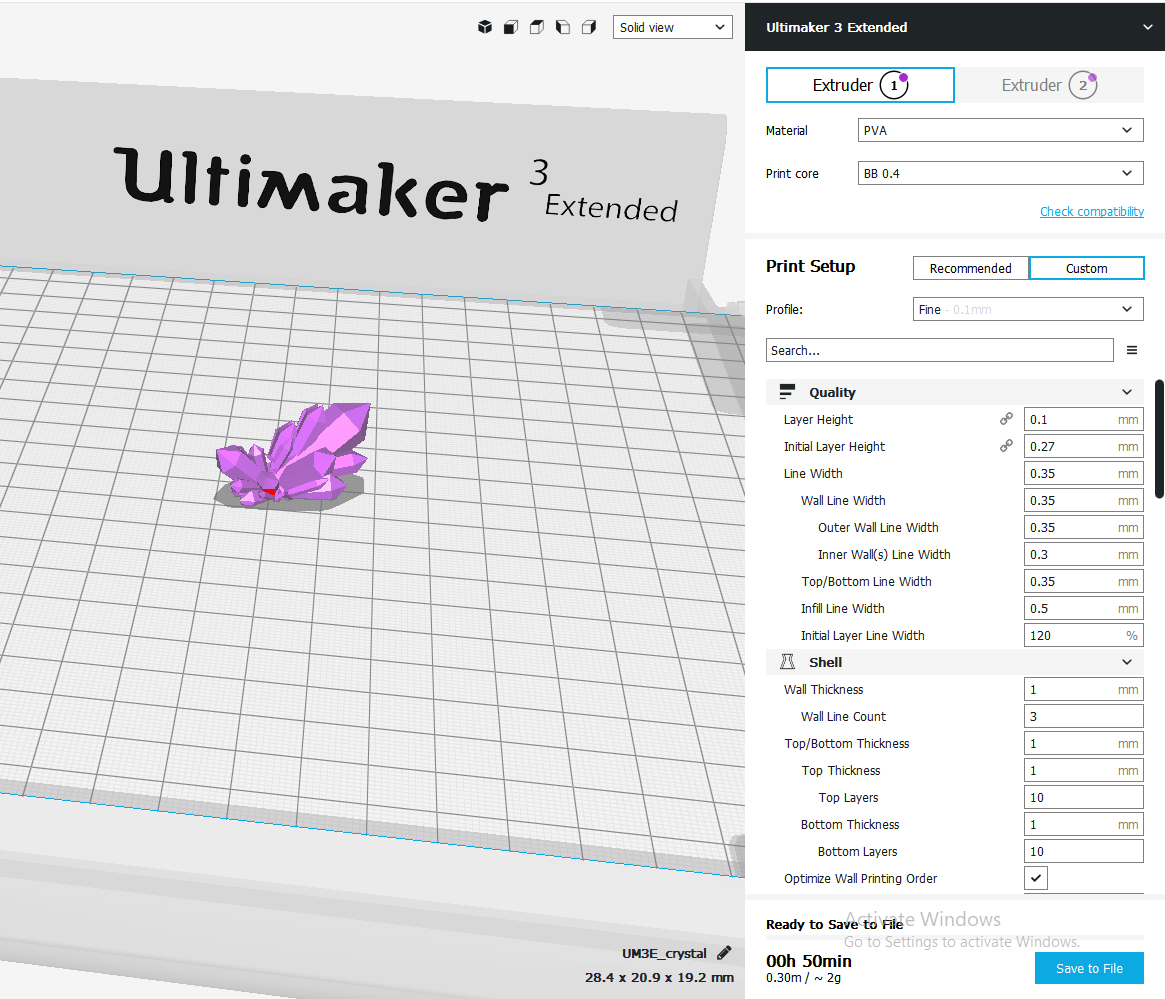Switch Print Setup to Custom mode

[1086, 268]
